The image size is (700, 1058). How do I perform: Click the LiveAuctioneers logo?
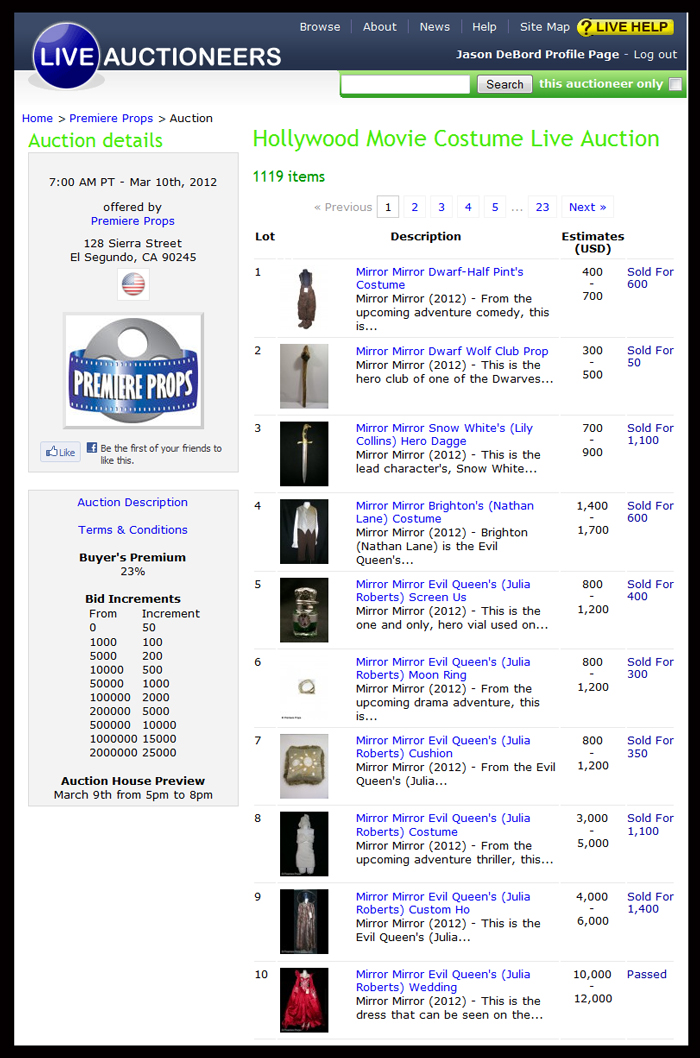coord(157,56)
